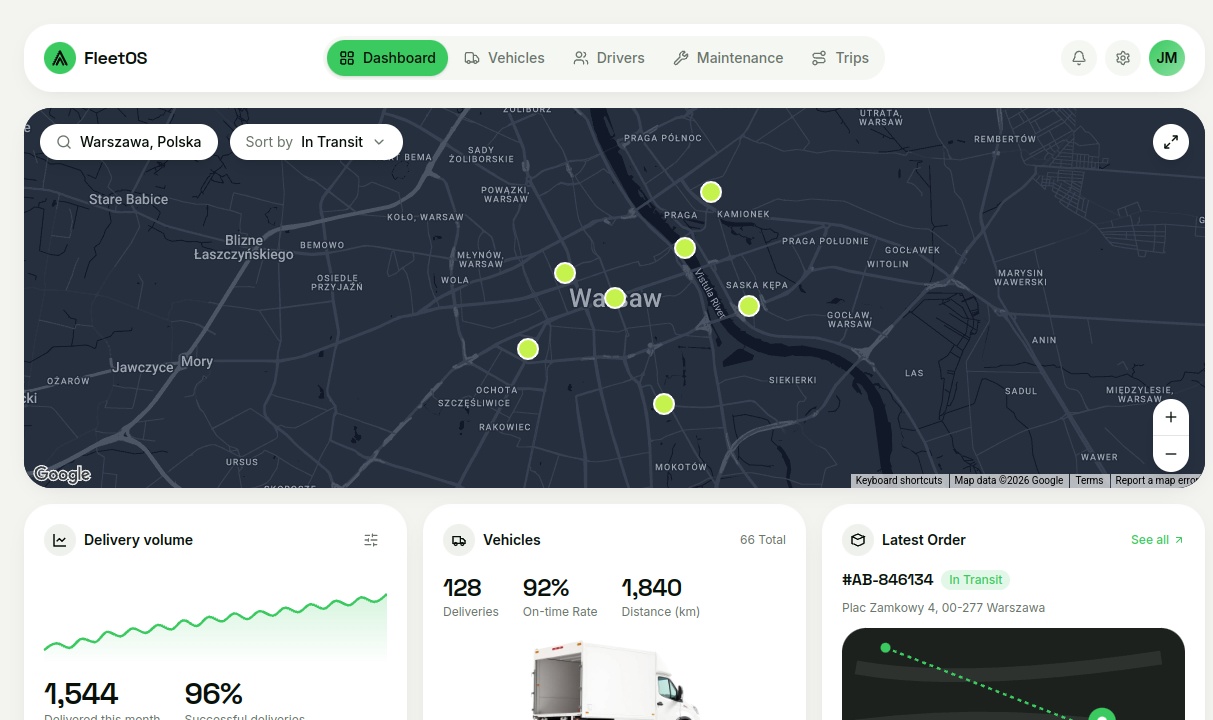The width and height of the screenshot is (1213, 720).
Task: Click the 1,840 Distance (km) stat
Action: [x=661, y=597]
